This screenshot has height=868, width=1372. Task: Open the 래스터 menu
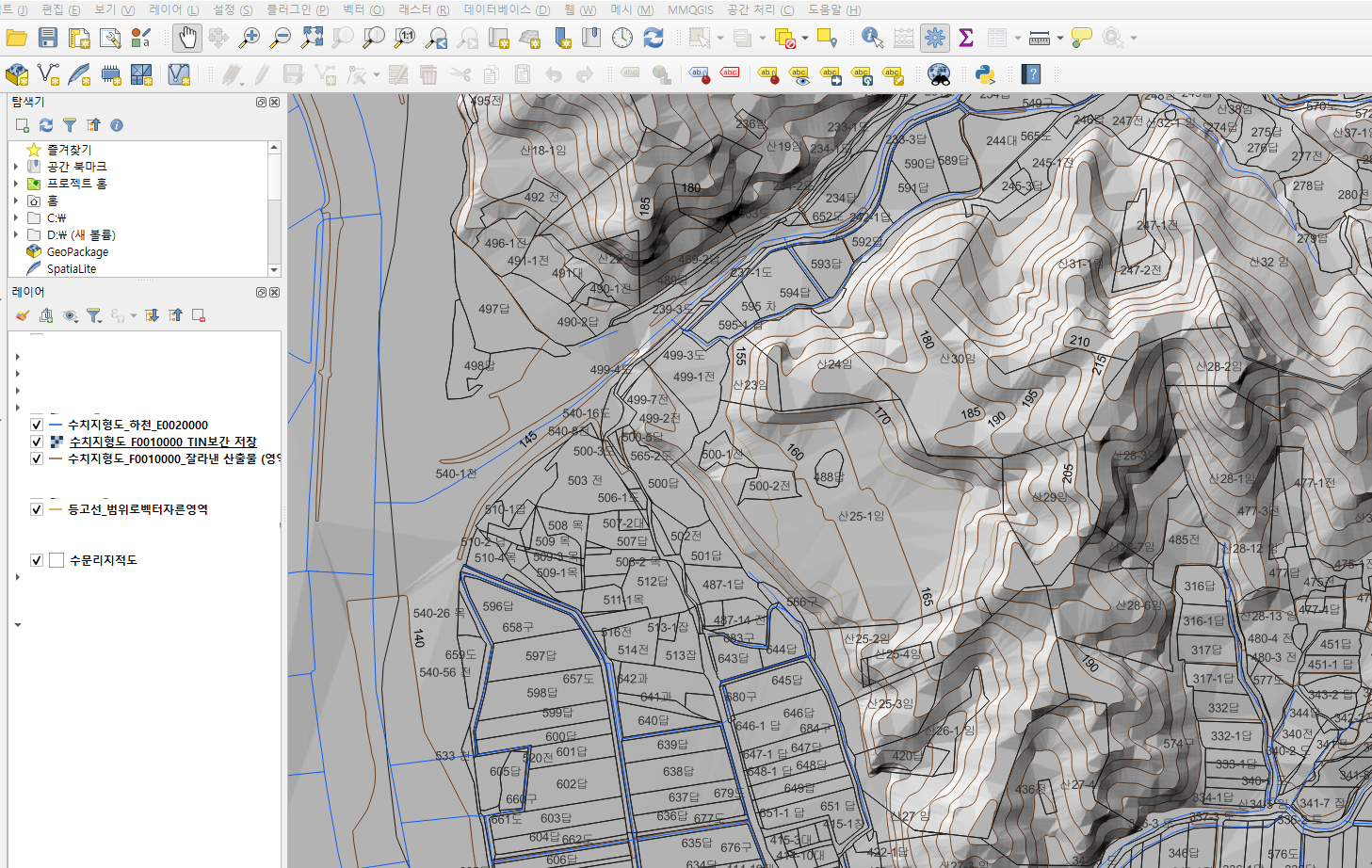424,9
